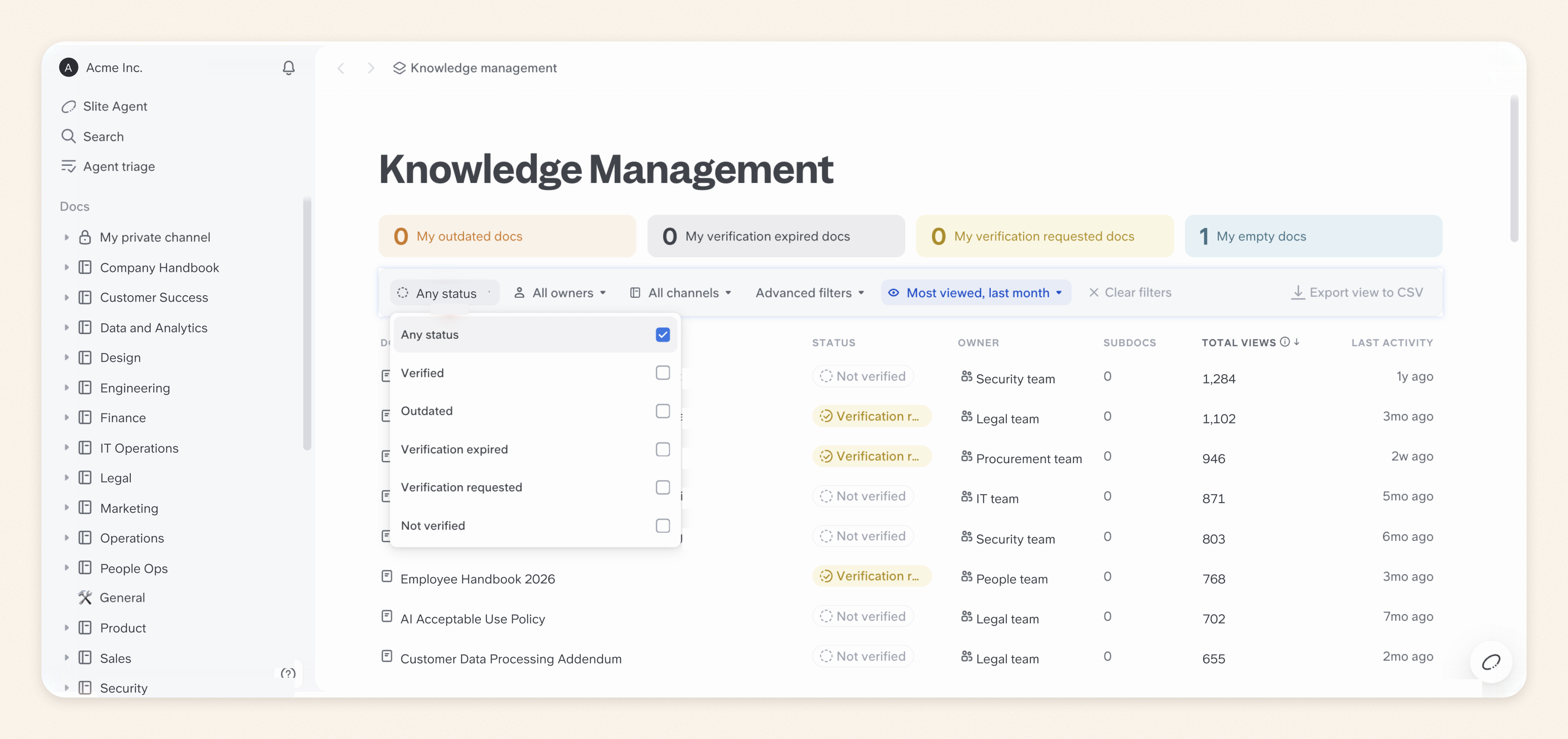Open the Marketing channel in sidebar
Viewport: 1568px width, 739px height.
[x=129, y=508]
